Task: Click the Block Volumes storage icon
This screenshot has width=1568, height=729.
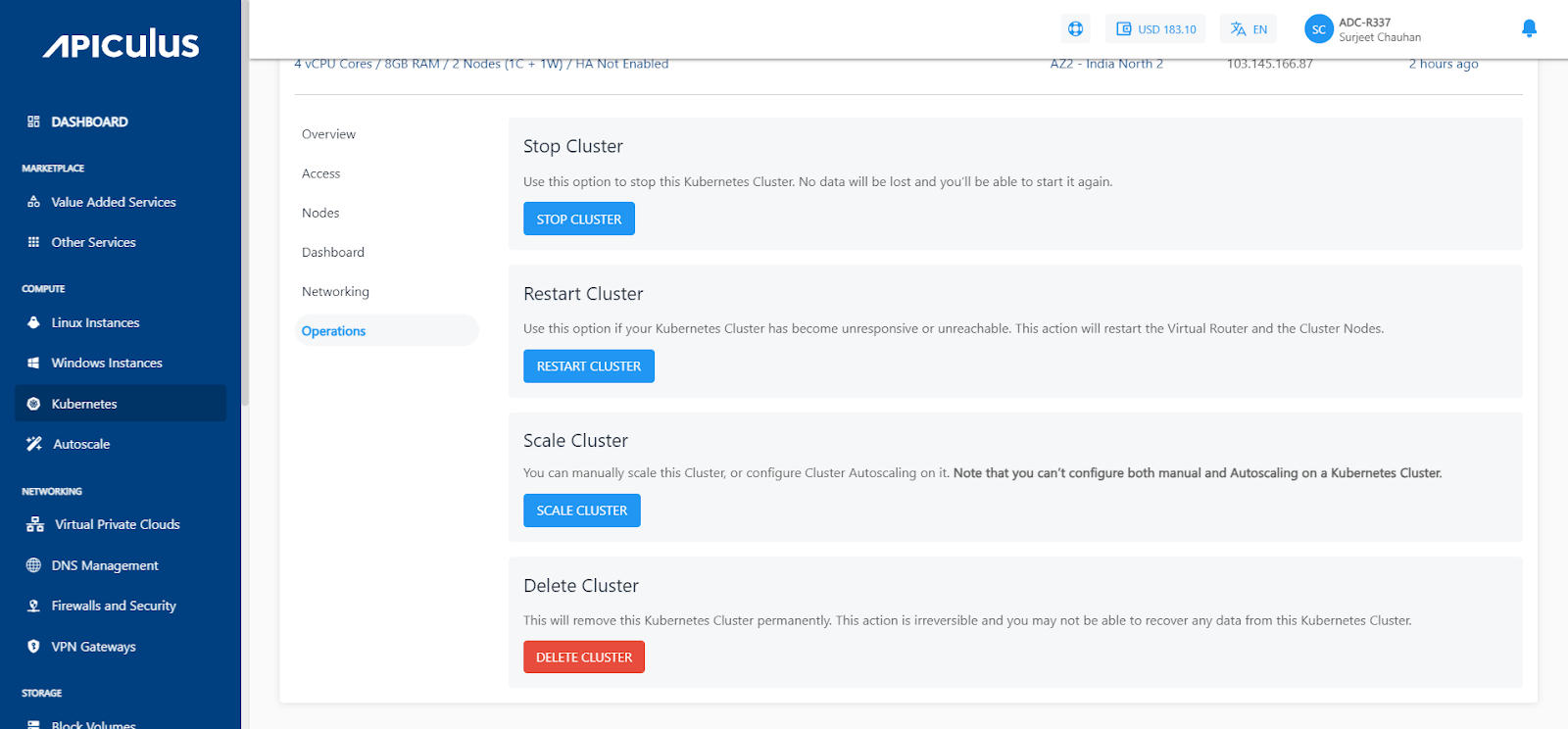Action: 33,725
